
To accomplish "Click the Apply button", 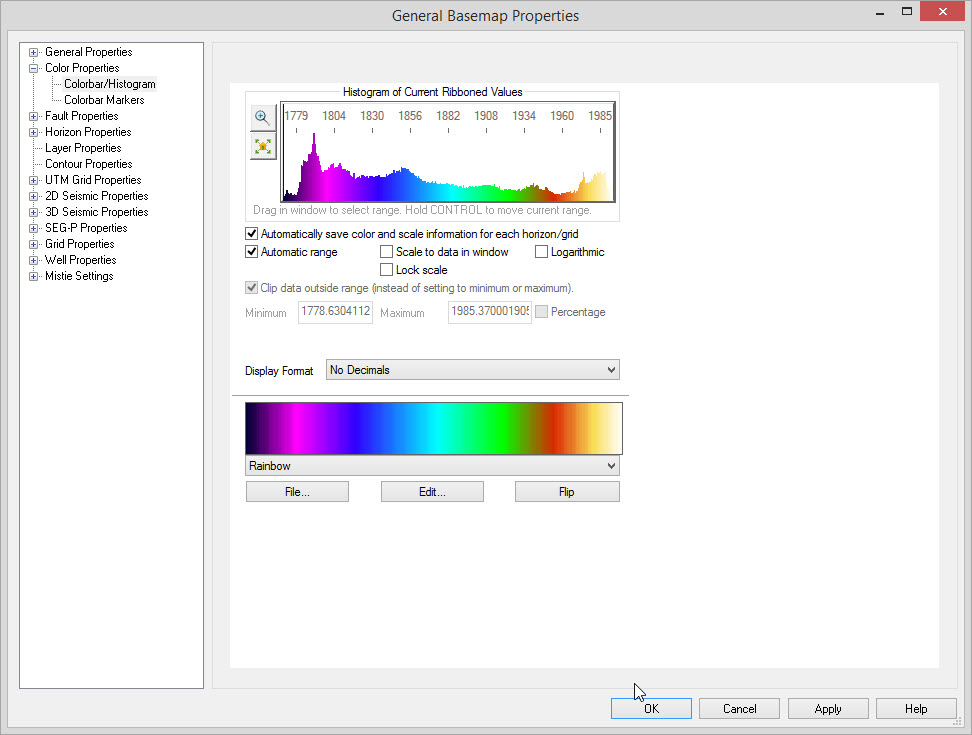I will click(827, 709).
